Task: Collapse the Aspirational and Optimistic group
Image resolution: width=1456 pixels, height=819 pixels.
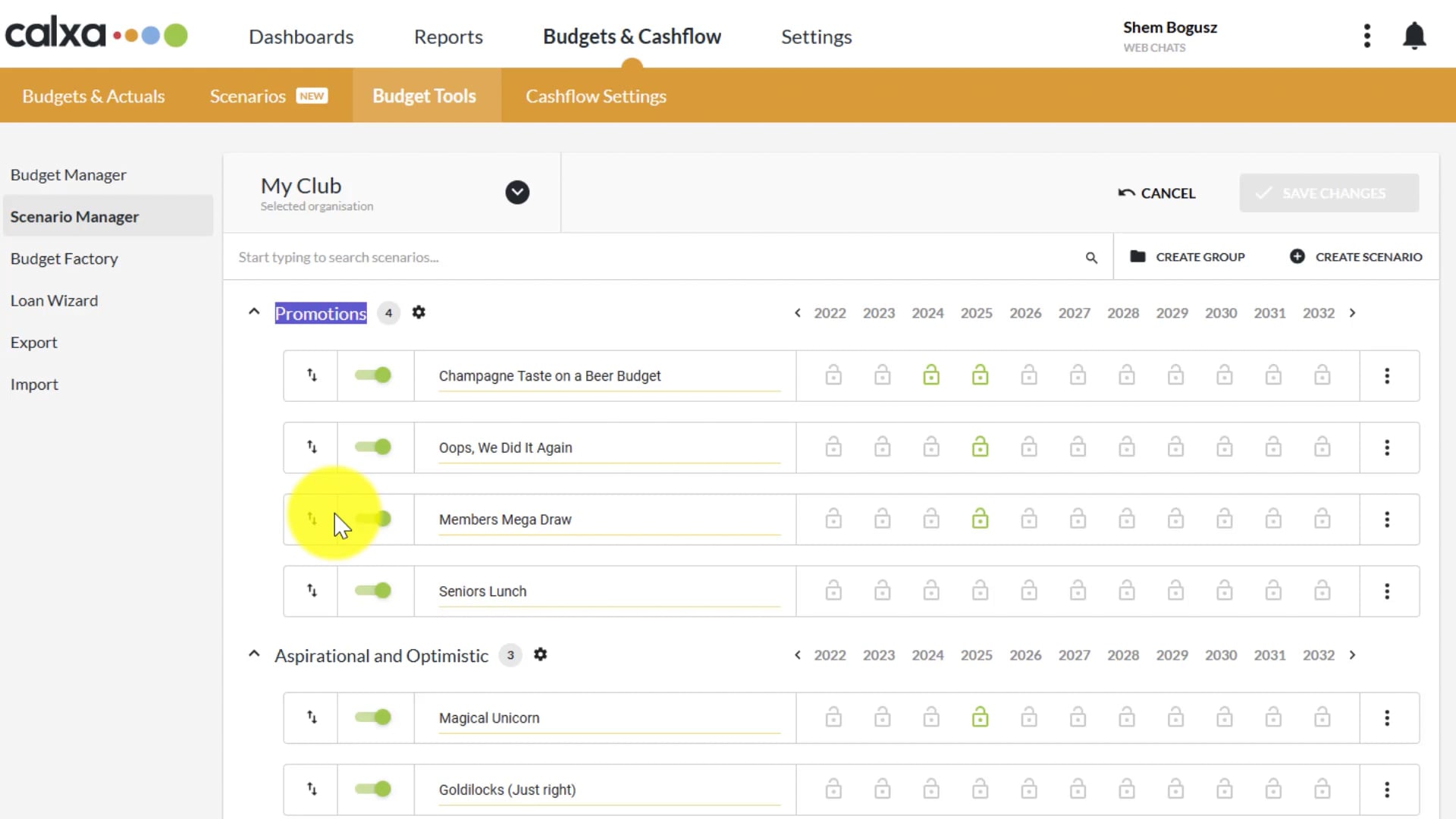Action: (x=254, y=654)
